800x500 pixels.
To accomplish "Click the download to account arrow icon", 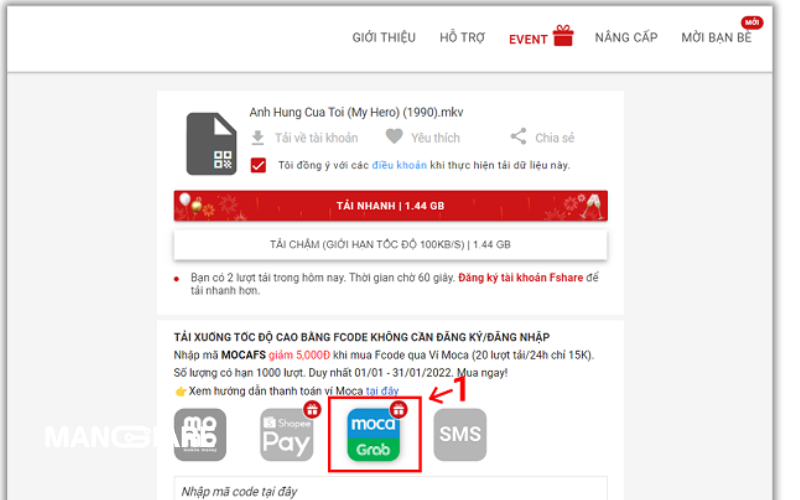I will pos(258,138).
